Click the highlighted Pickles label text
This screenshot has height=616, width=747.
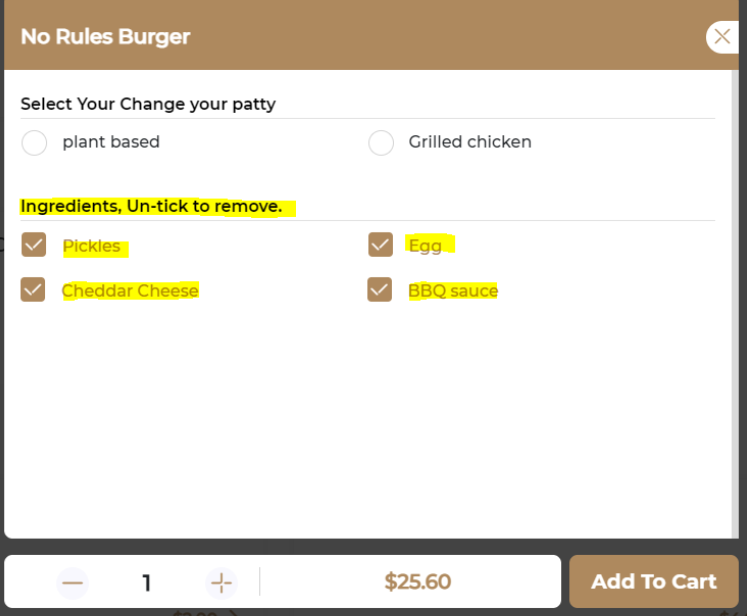click(x=92, y=246)
